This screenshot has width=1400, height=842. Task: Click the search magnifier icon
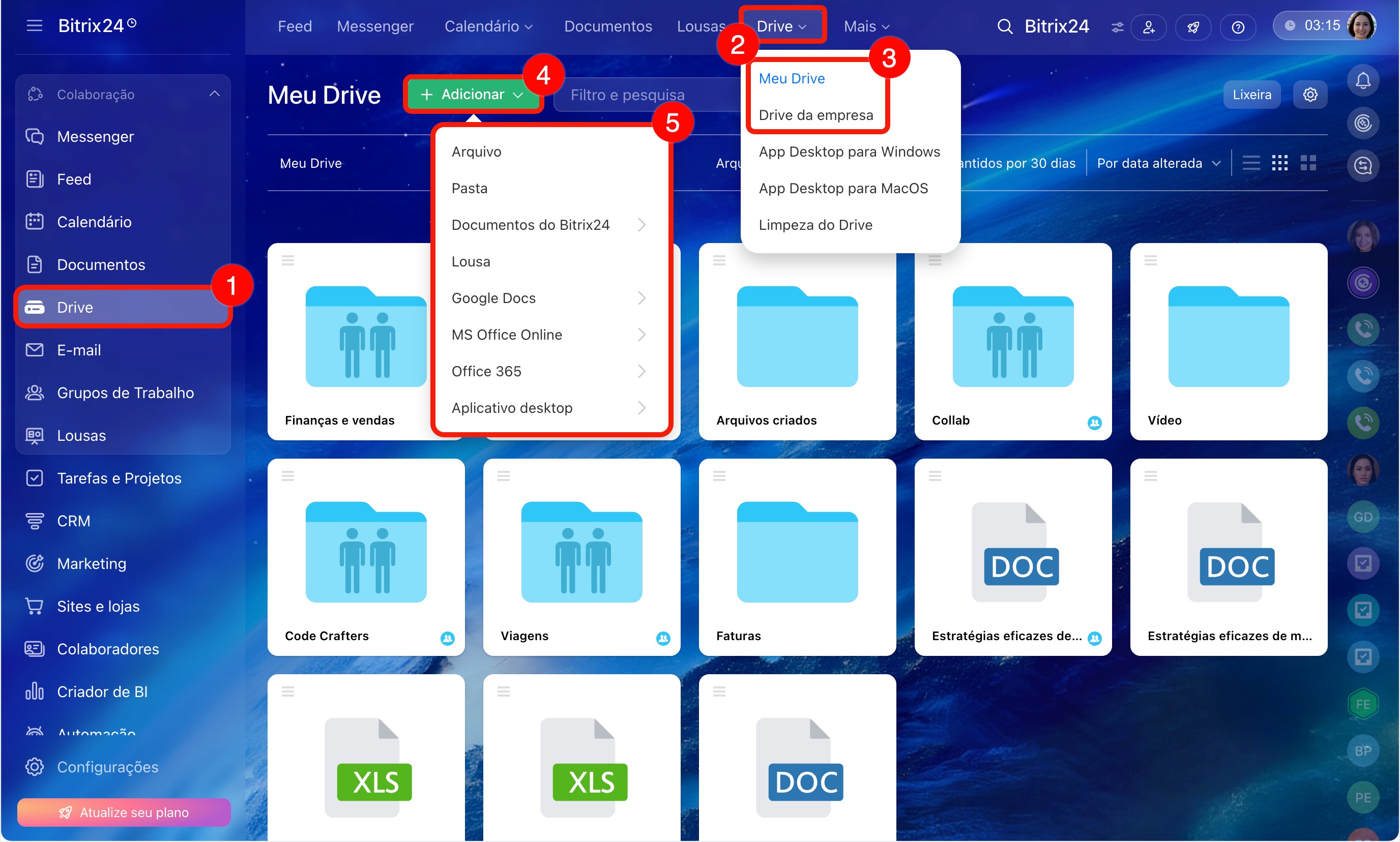pyautogui.click(x=1004, y=26)
